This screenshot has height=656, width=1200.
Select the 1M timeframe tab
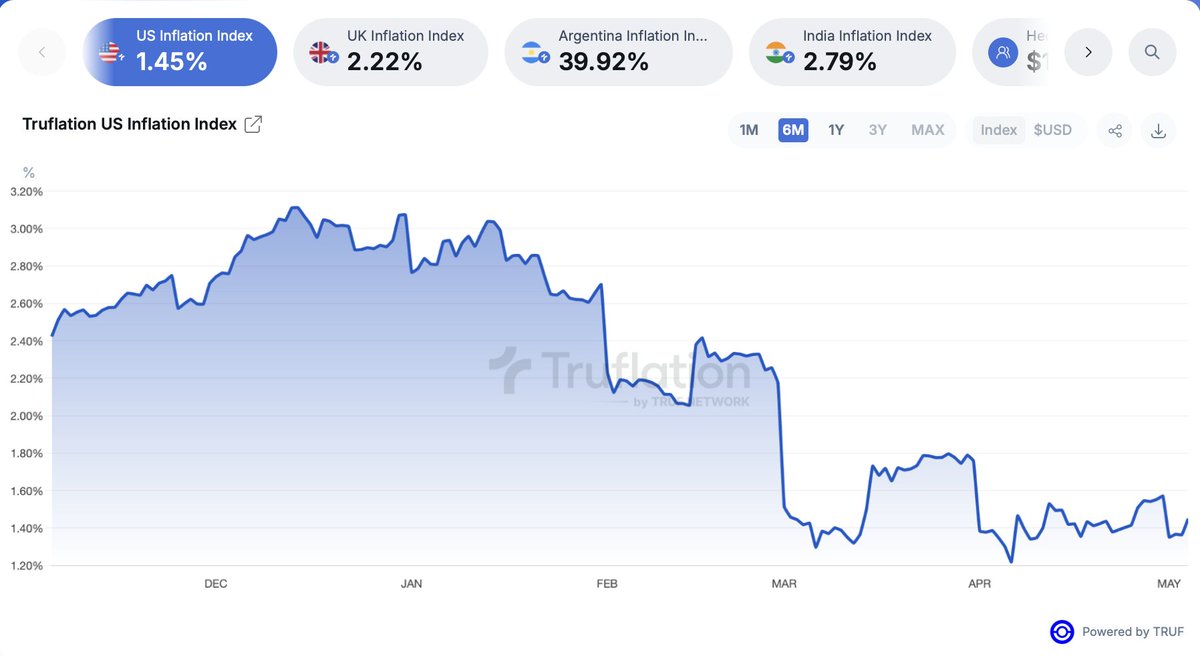point(749,129)
